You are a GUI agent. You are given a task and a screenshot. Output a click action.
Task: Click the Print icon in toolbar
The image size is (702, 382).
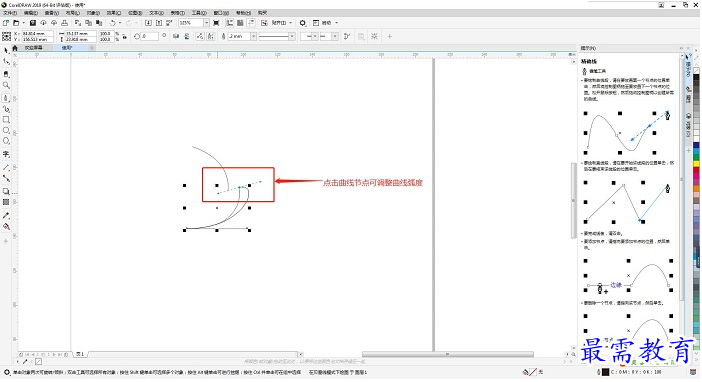tap(64, 23)
